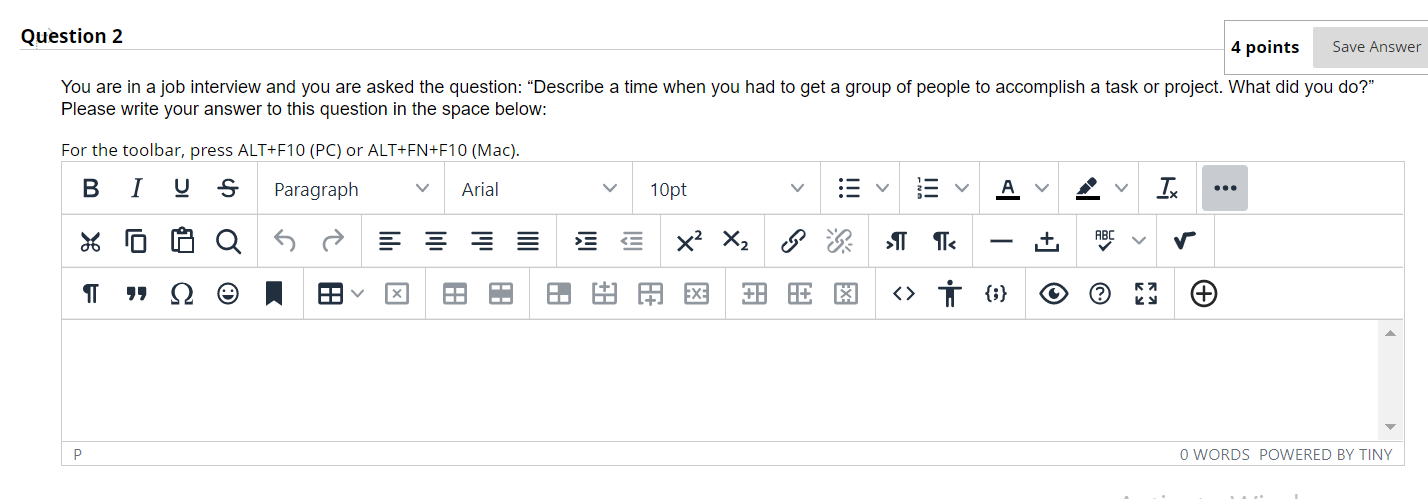Expand text color picker chevron
The height and width of the screenshot is (499, 1428).
(1041, 188)
